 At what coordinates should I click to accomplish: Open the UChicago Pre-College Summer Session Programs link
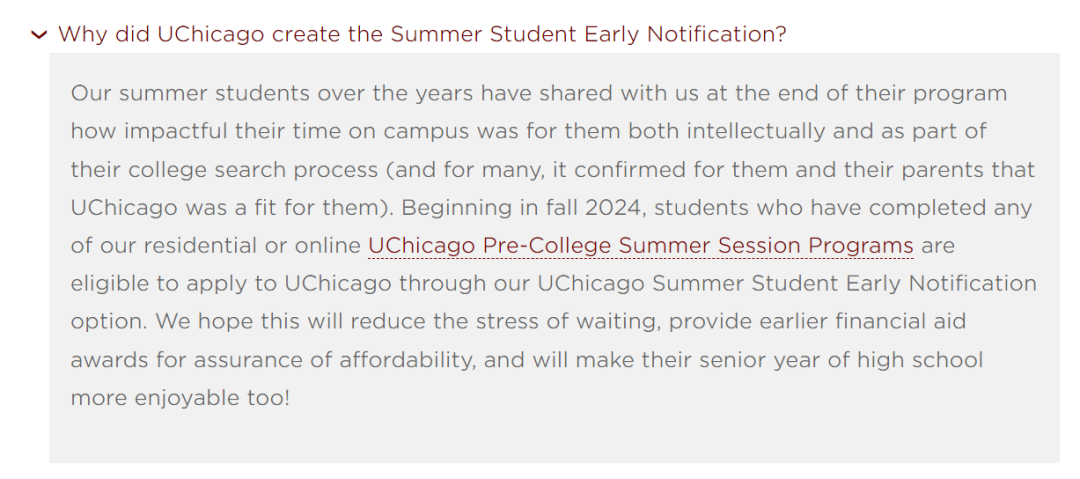click(x=641, y=245)
